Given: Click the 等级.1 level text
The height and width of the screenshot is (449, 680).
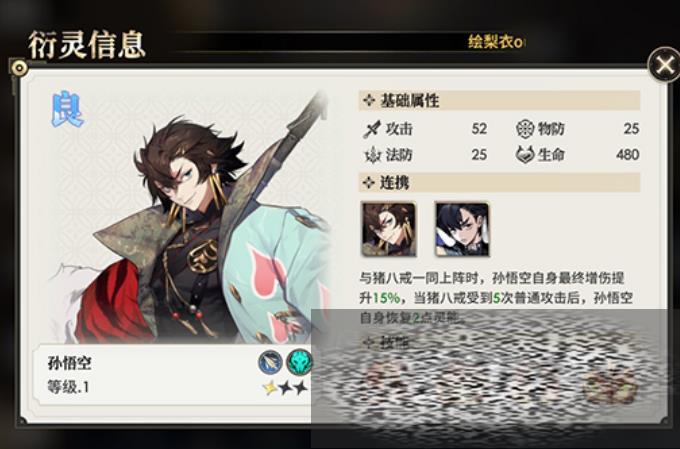Looking at the screenshot, I should tap(68, 387).
